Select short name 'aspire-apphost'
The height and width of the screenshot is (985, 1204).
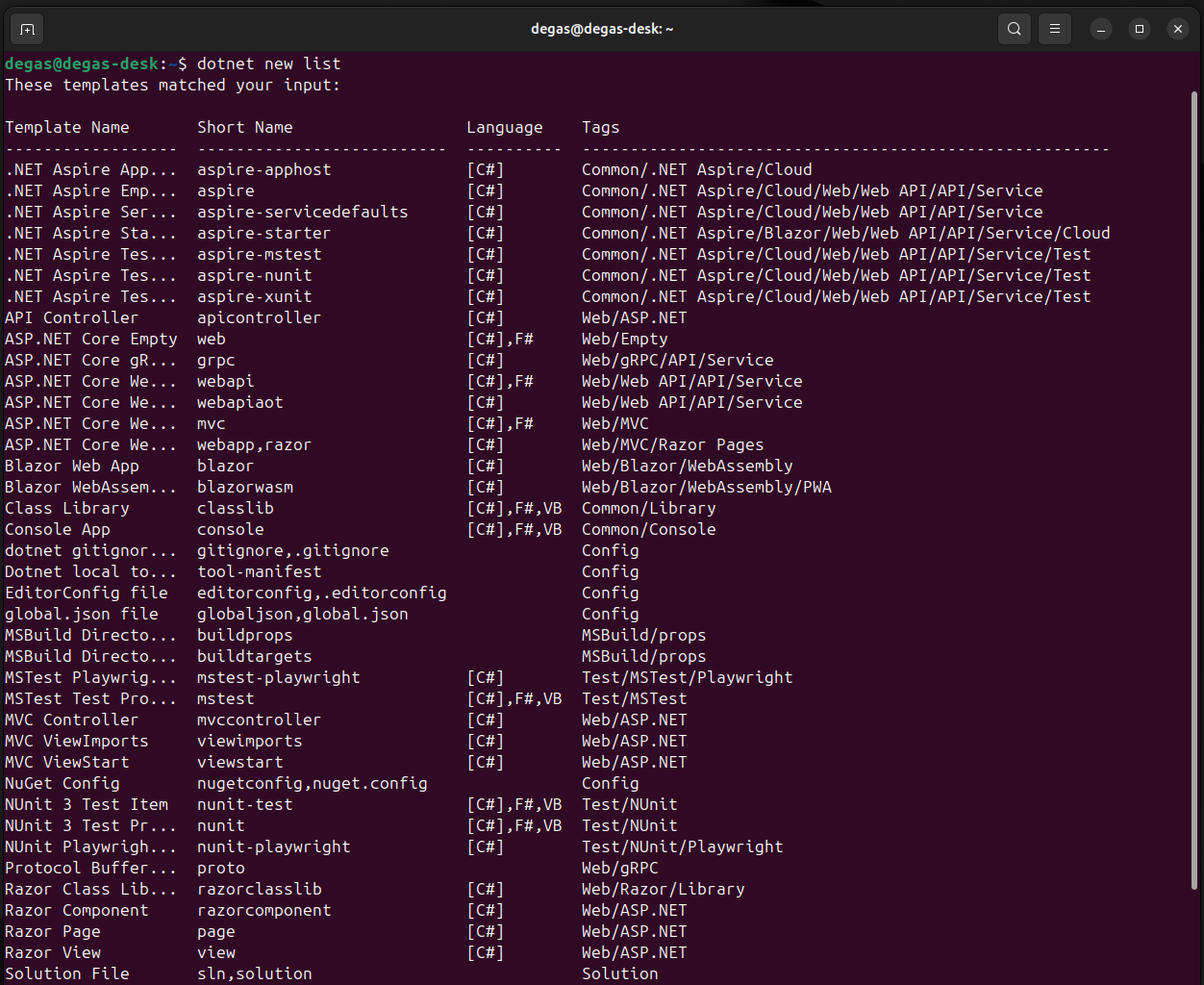[x=264, y=169]
